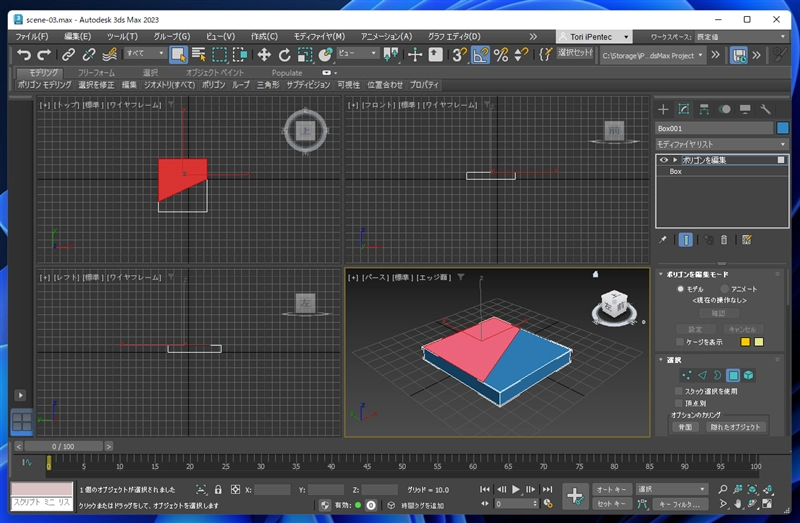Select Edge sub-object level
Screen dimensions: 800x523
click(702, 376)
